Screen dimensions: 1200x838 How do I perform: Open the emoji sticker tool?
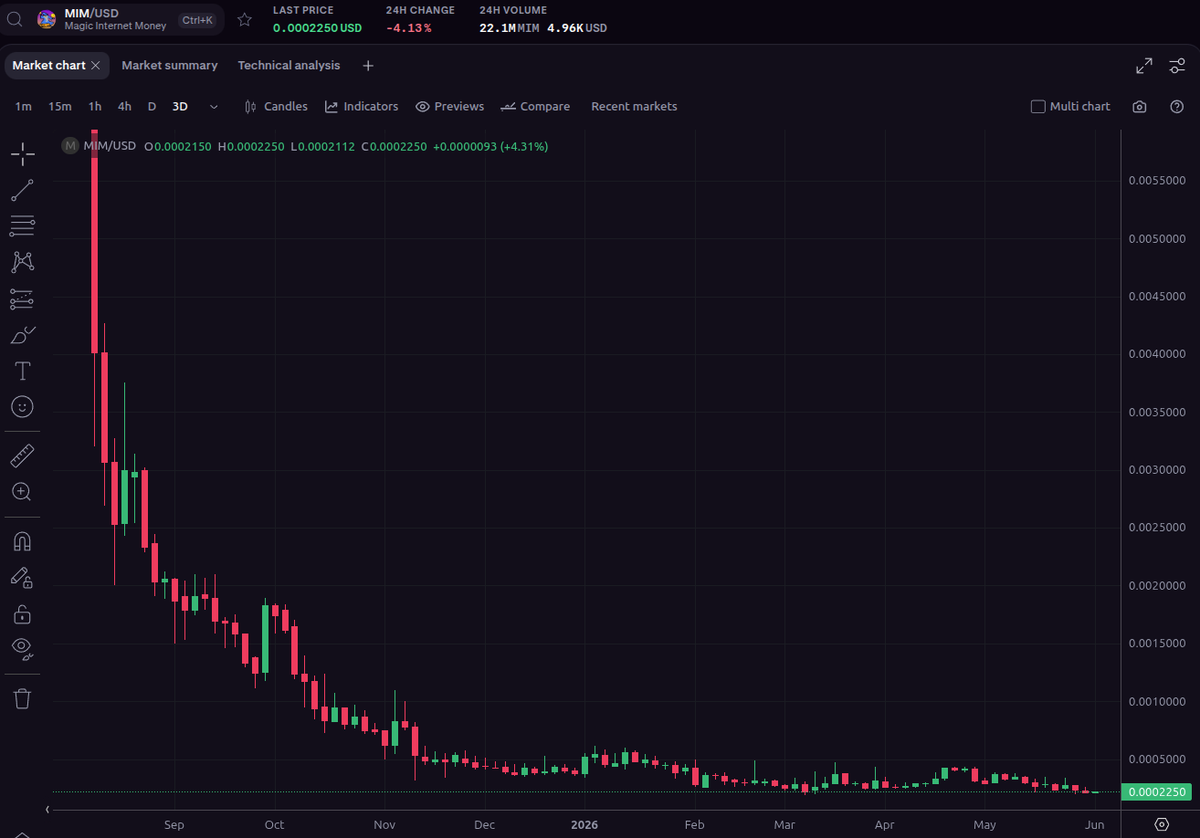click(22, 407)
